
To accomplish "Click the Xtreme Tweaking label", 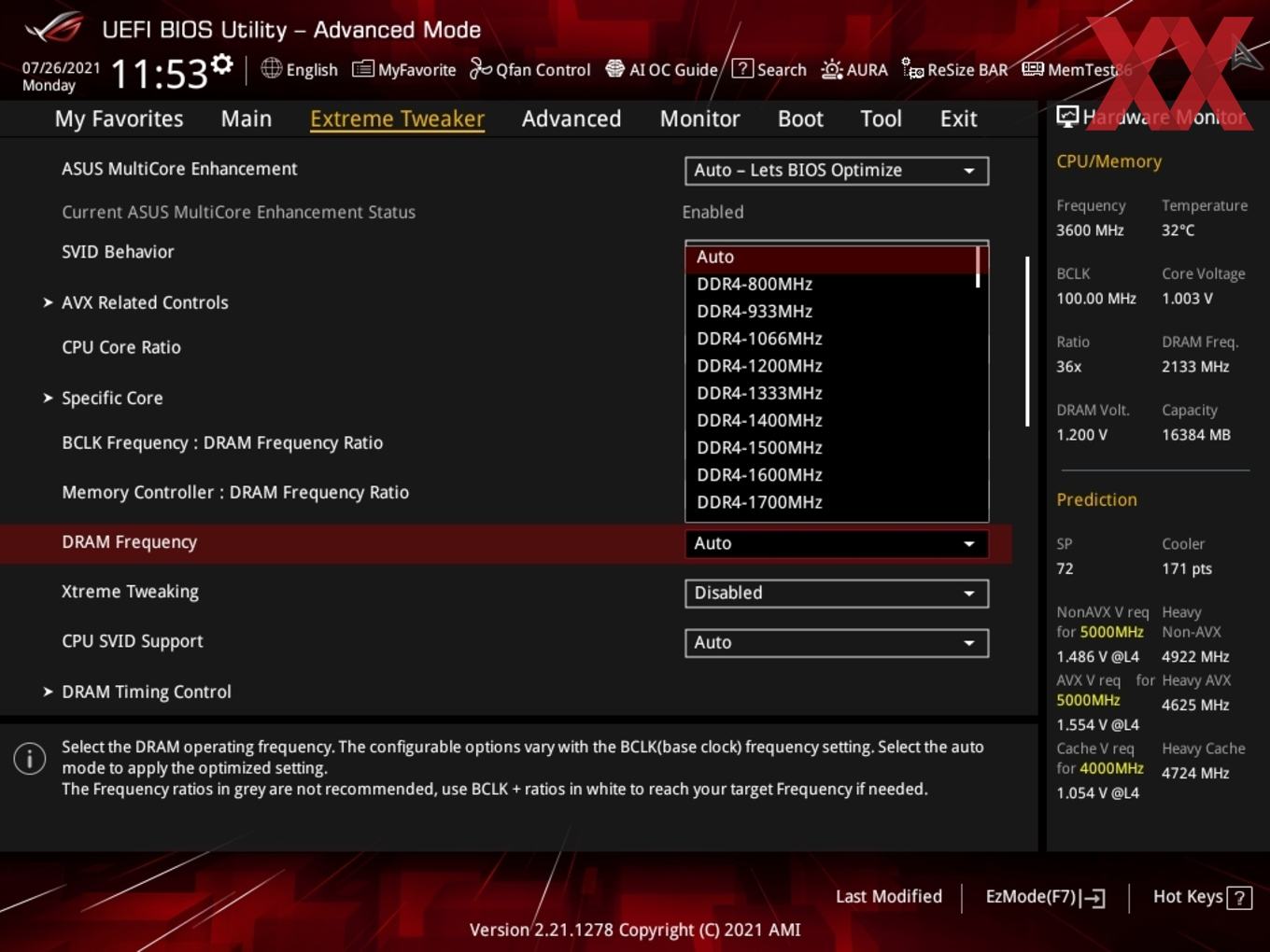I will tap(130, 592).
